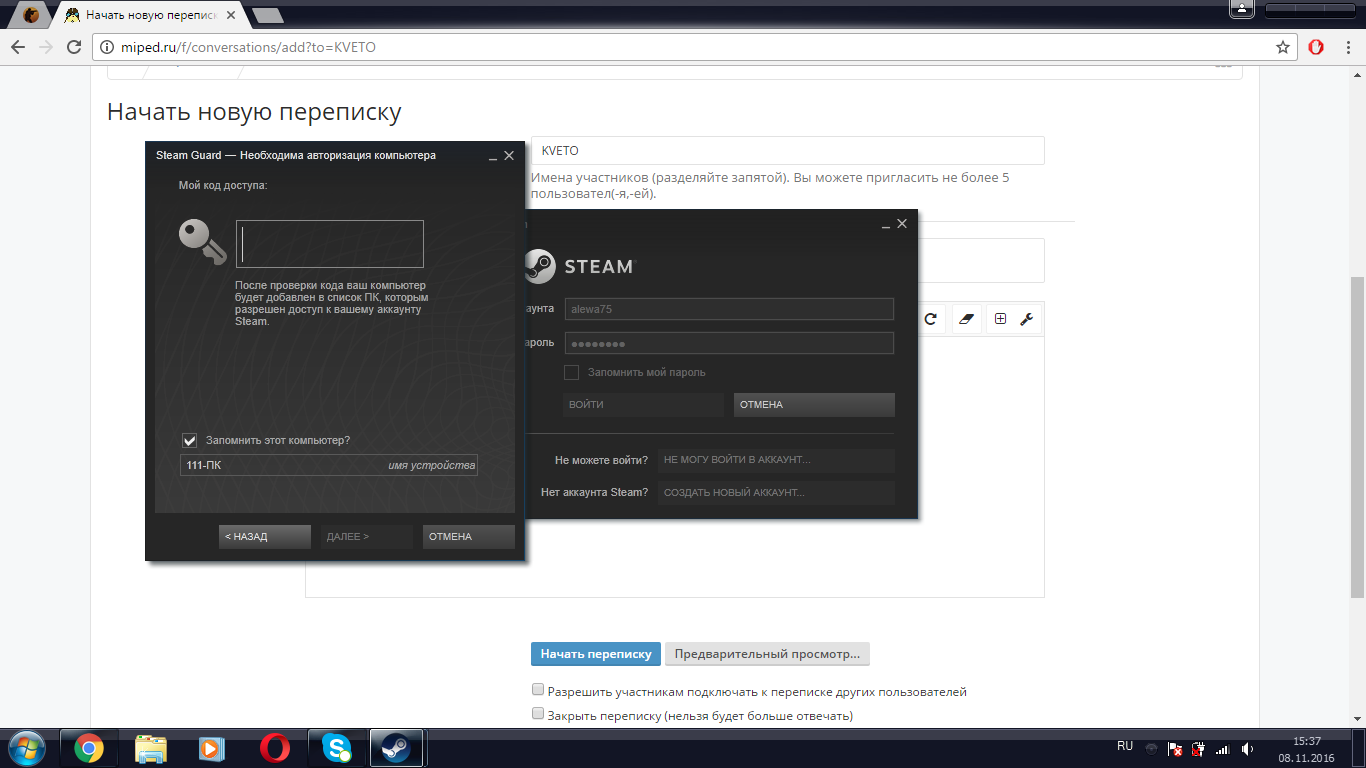The width and height of the screenshot is (1366, 768).
Task: Click the 'ДАЛЕЕ >' button in Steam Guard
Action: click(367, 537)
